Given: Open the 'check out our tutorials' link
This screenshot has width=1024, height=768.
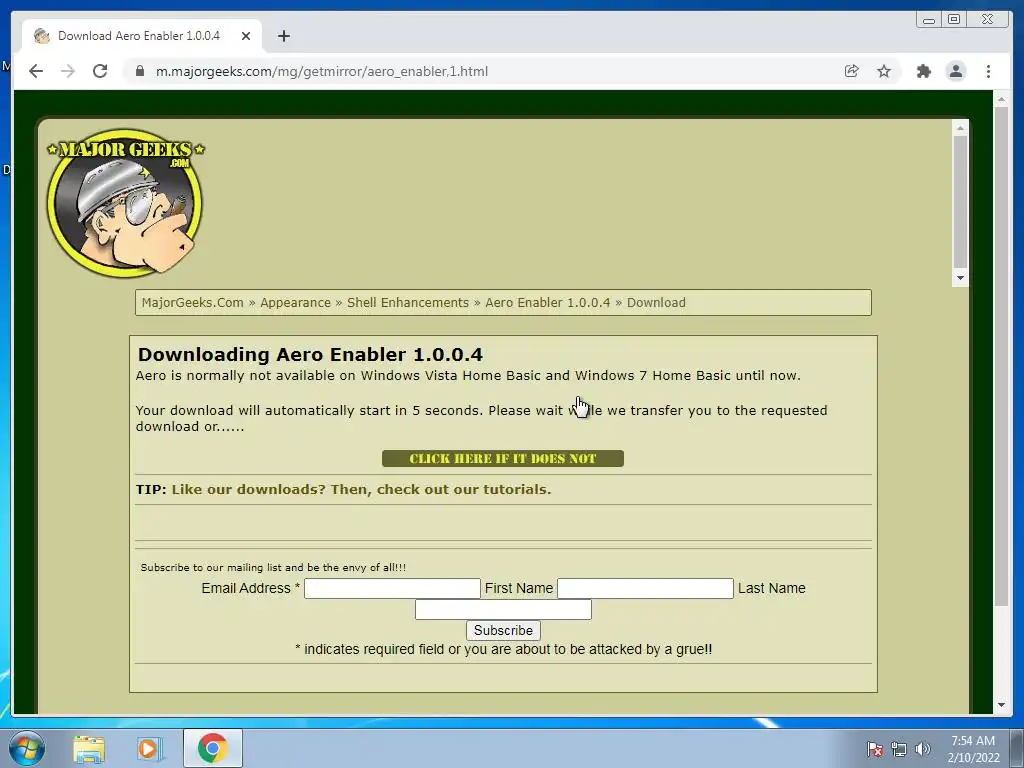Looking at the screenshot, I should (361, 489).
